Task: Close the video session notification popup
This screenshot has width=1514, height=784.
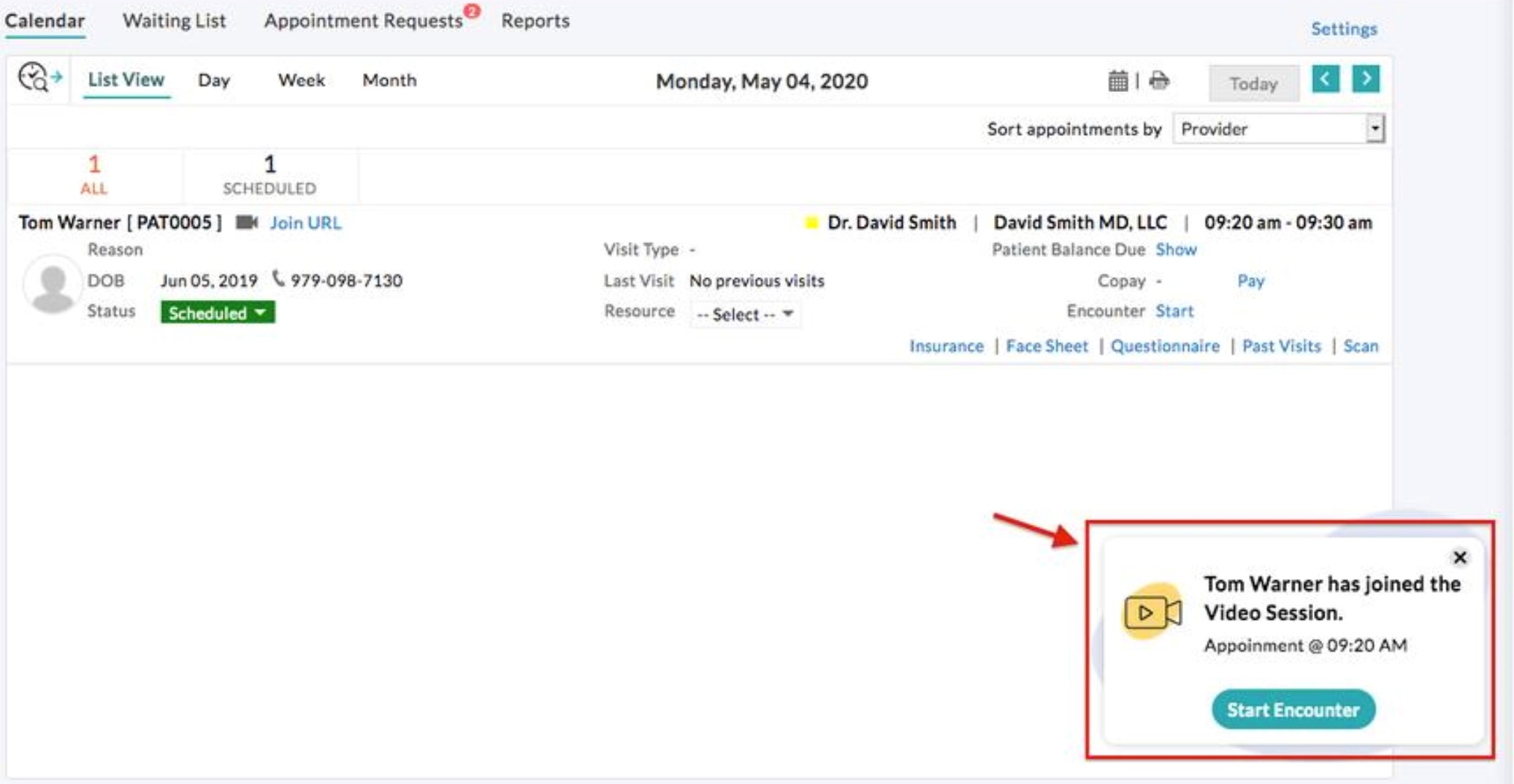Action: [1459, 558]
